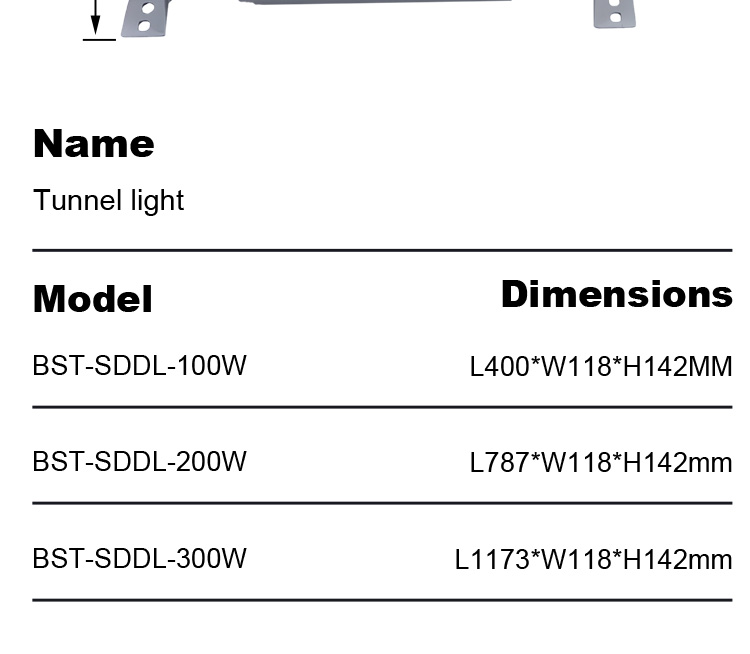Click the L400*W118*H142MM dimensions value
750x654 pixels.
coord(601,367)
